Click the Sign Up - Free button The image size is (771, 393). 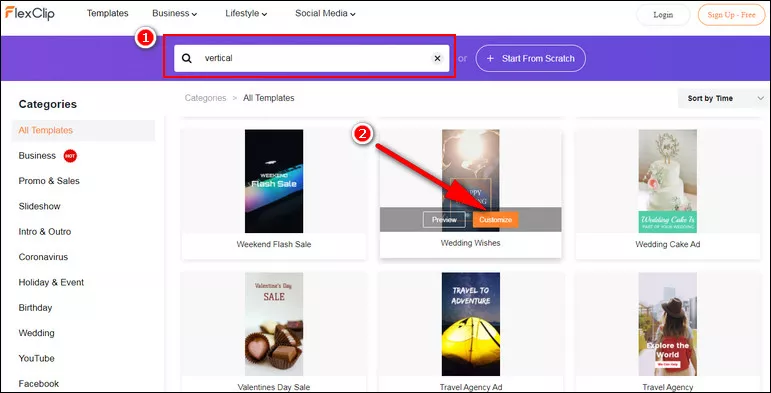pyautogui.click(x=731, y=15)
